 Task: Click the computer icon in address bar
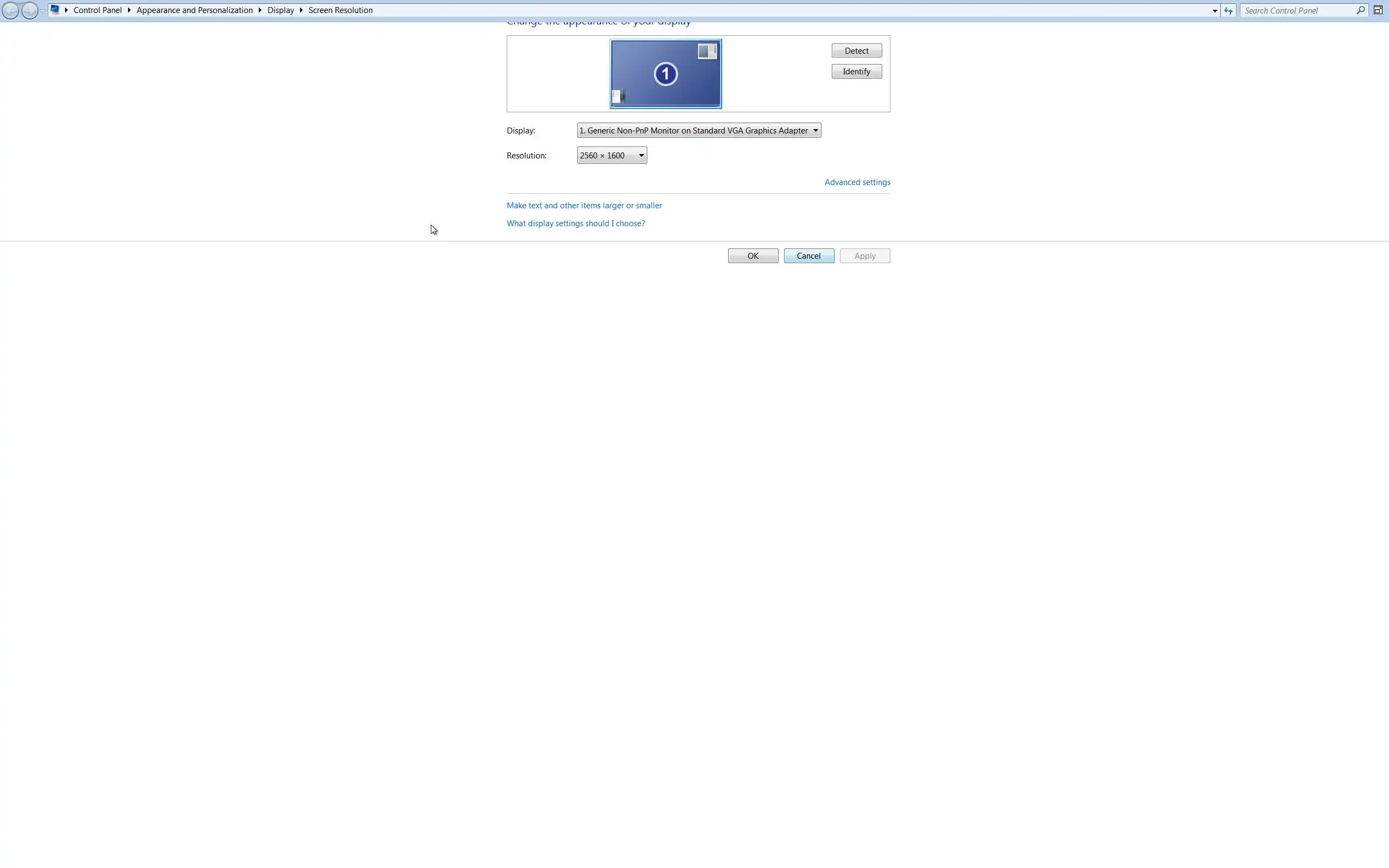coord(55,10)
